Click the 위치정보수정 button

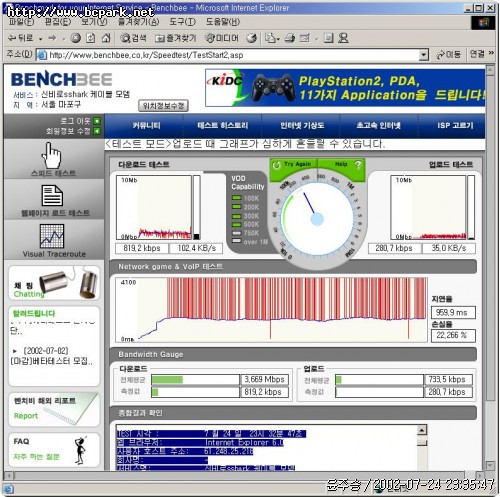pyautogui.click(x=163, y=106)
